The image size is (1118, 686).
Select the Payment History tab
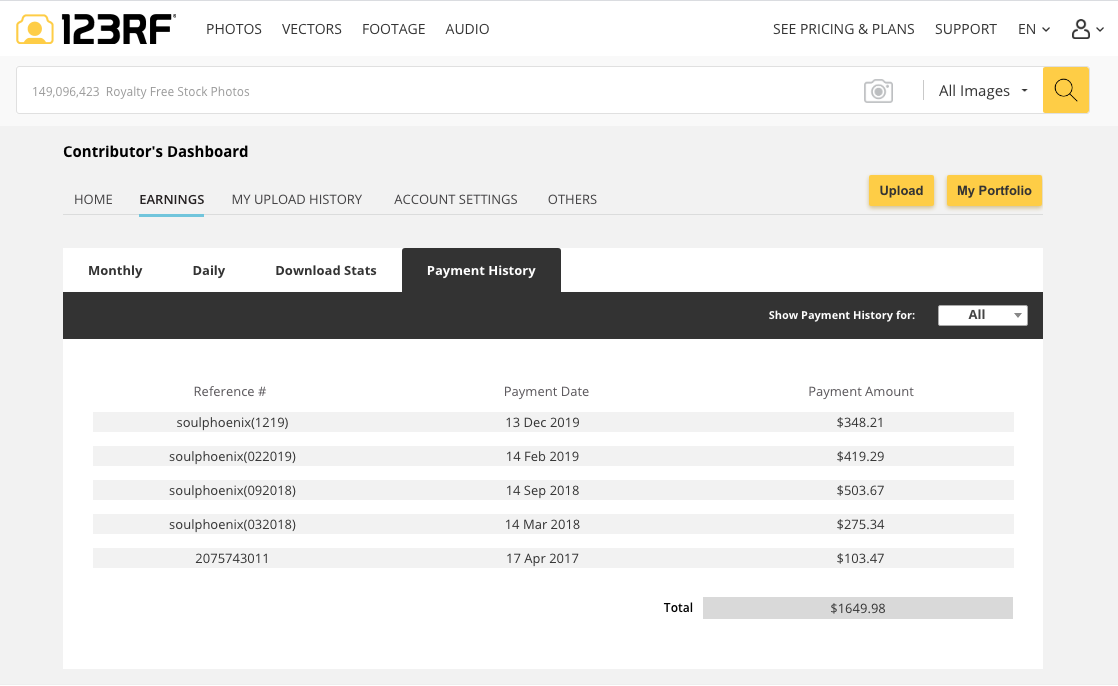click(x=481, y=270)
